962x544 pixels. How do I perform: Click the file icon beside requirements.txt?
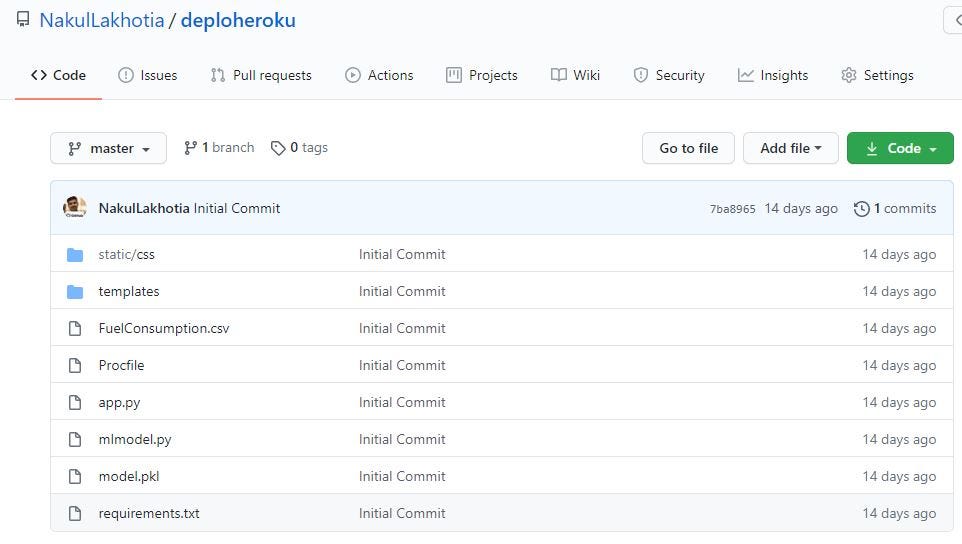[x=75, y=513]
